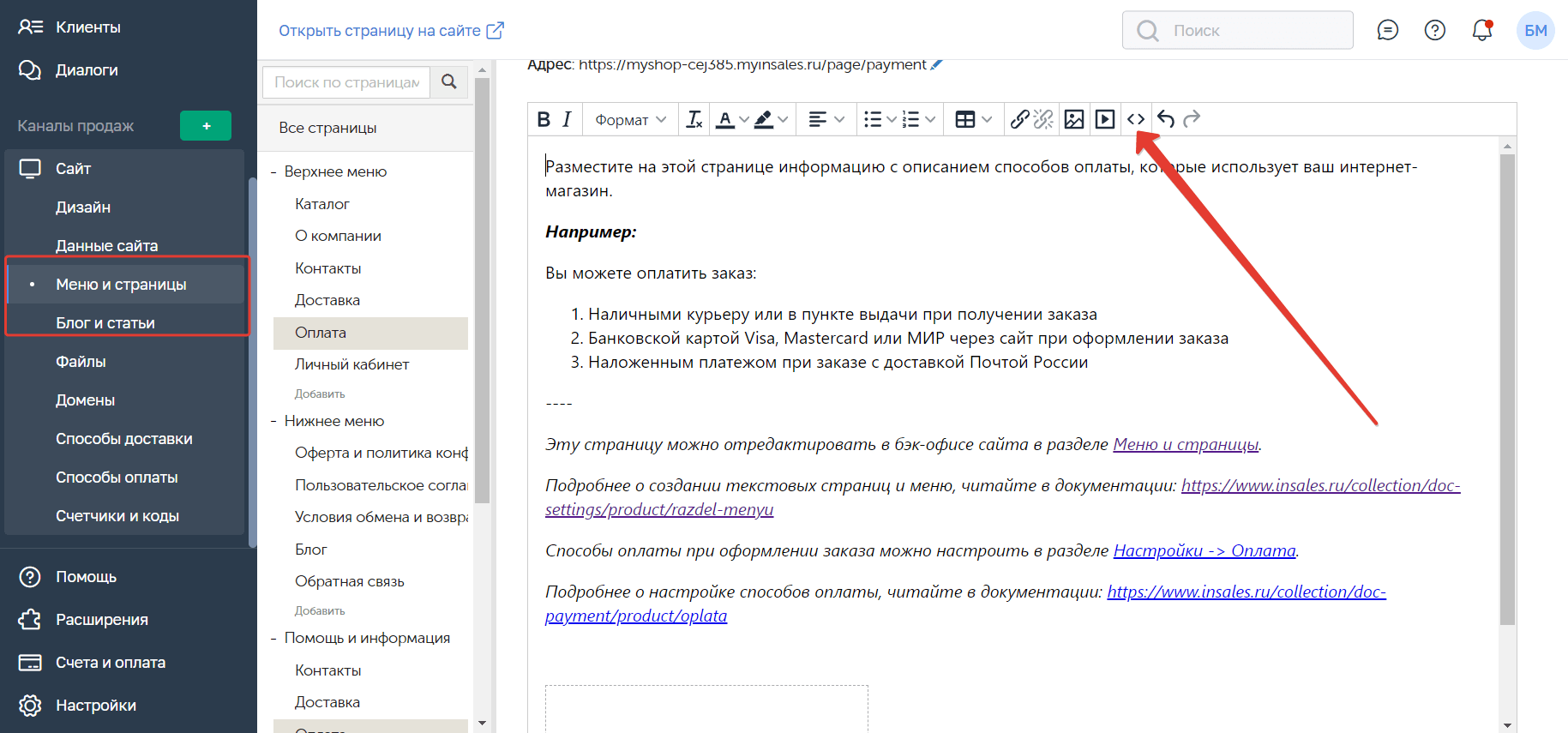The height and width of the screenshot is (733, 1568).
Task: Collapse the Верхнее меню tree group
Action: (x=273, y=172)
